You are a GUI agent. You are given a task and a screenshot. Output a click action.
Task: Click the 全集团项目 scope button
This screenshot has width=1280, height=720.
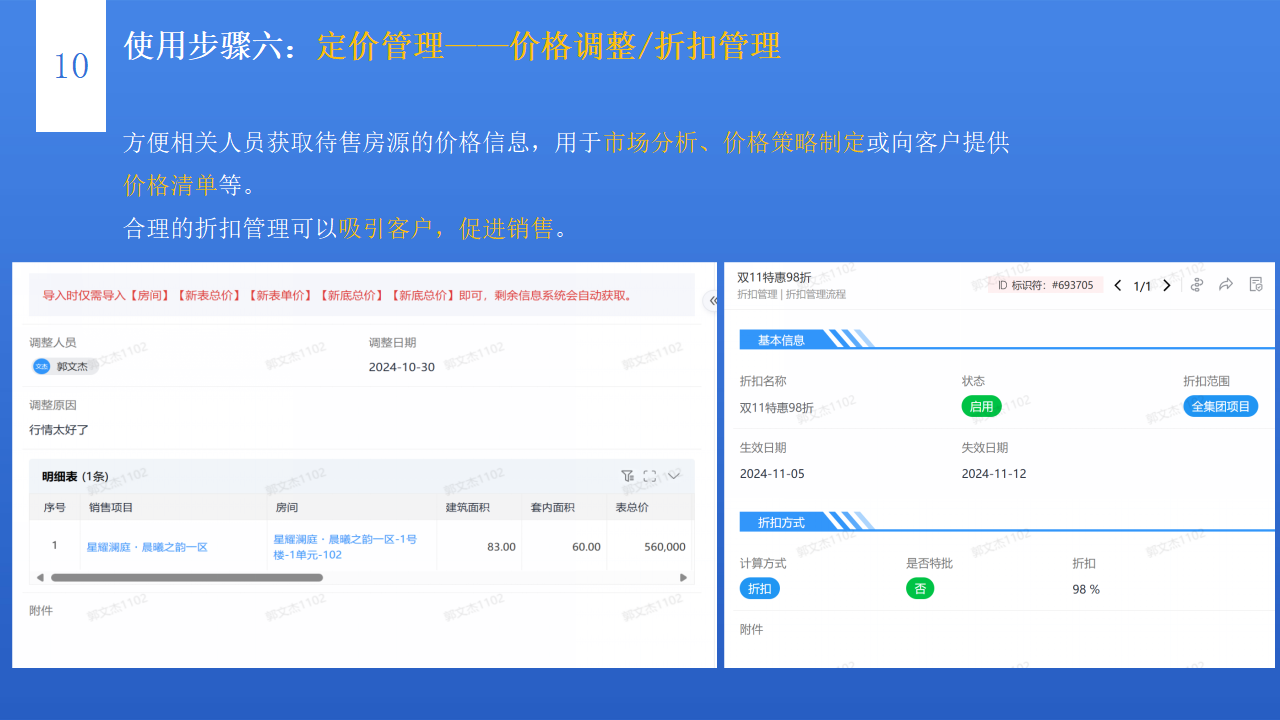point(1221,406)
